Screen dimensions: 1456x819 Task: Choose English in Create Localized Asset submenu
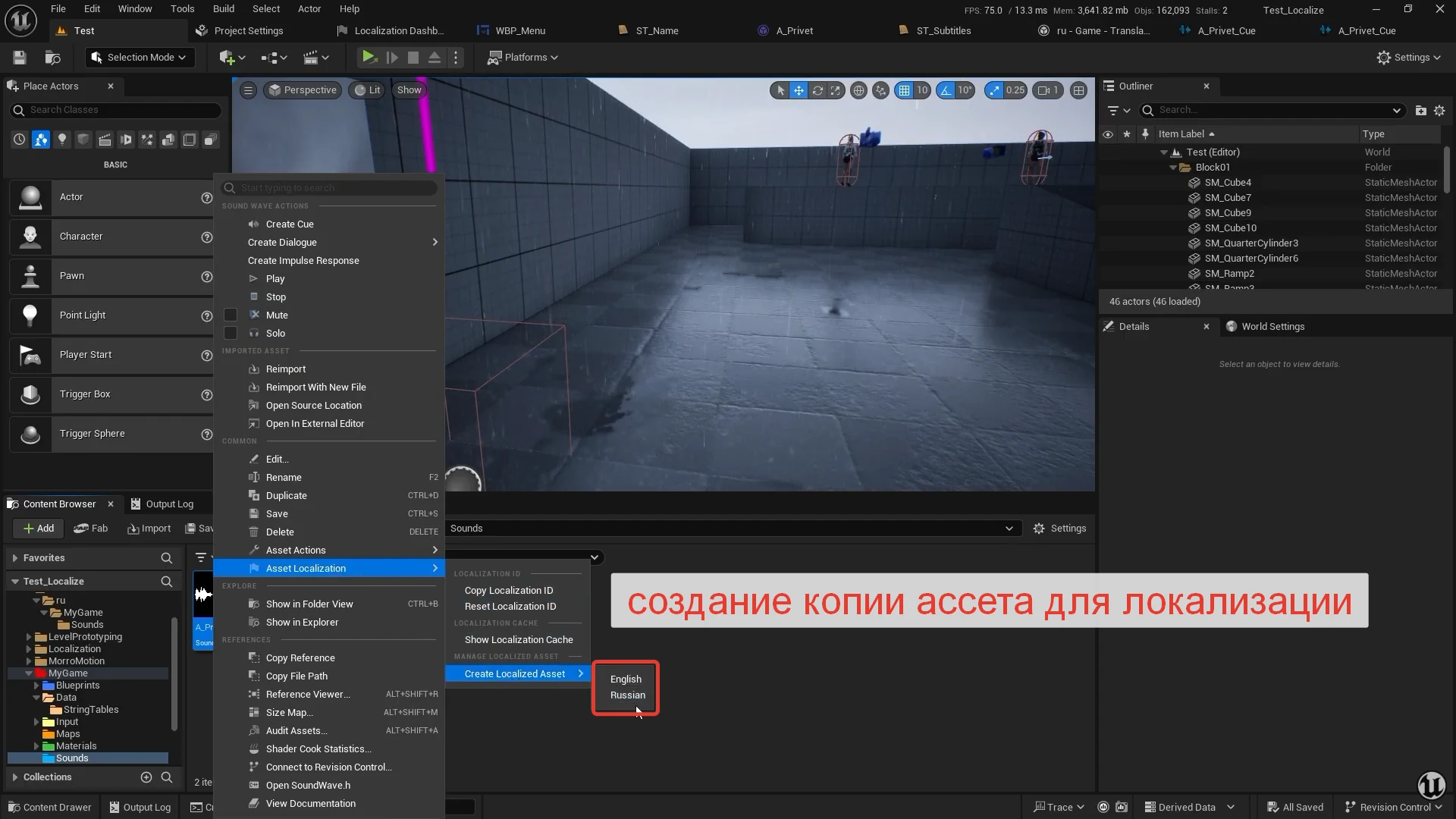626,679
